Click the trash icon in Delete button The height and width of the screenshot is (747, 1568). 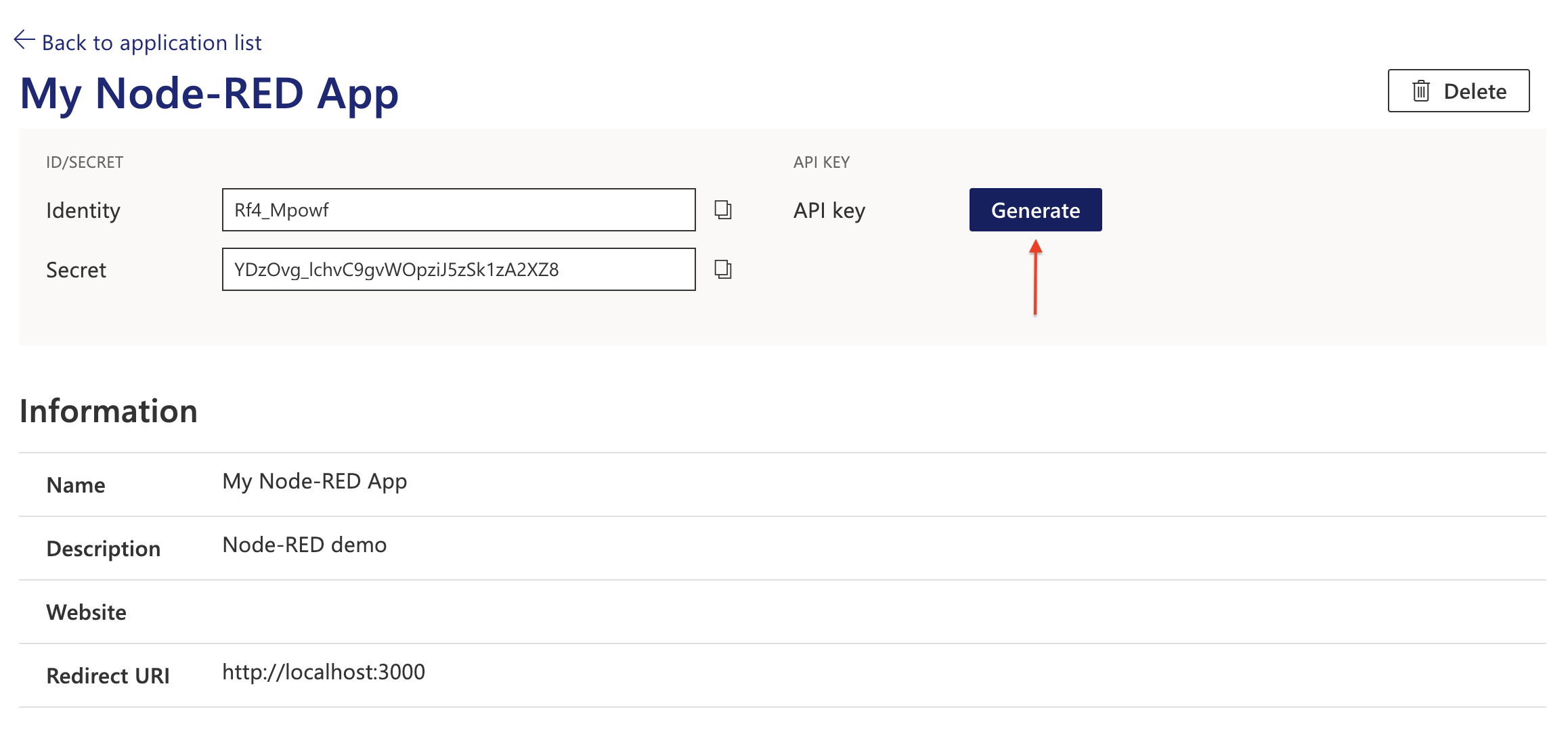[x=1420, y=91]
